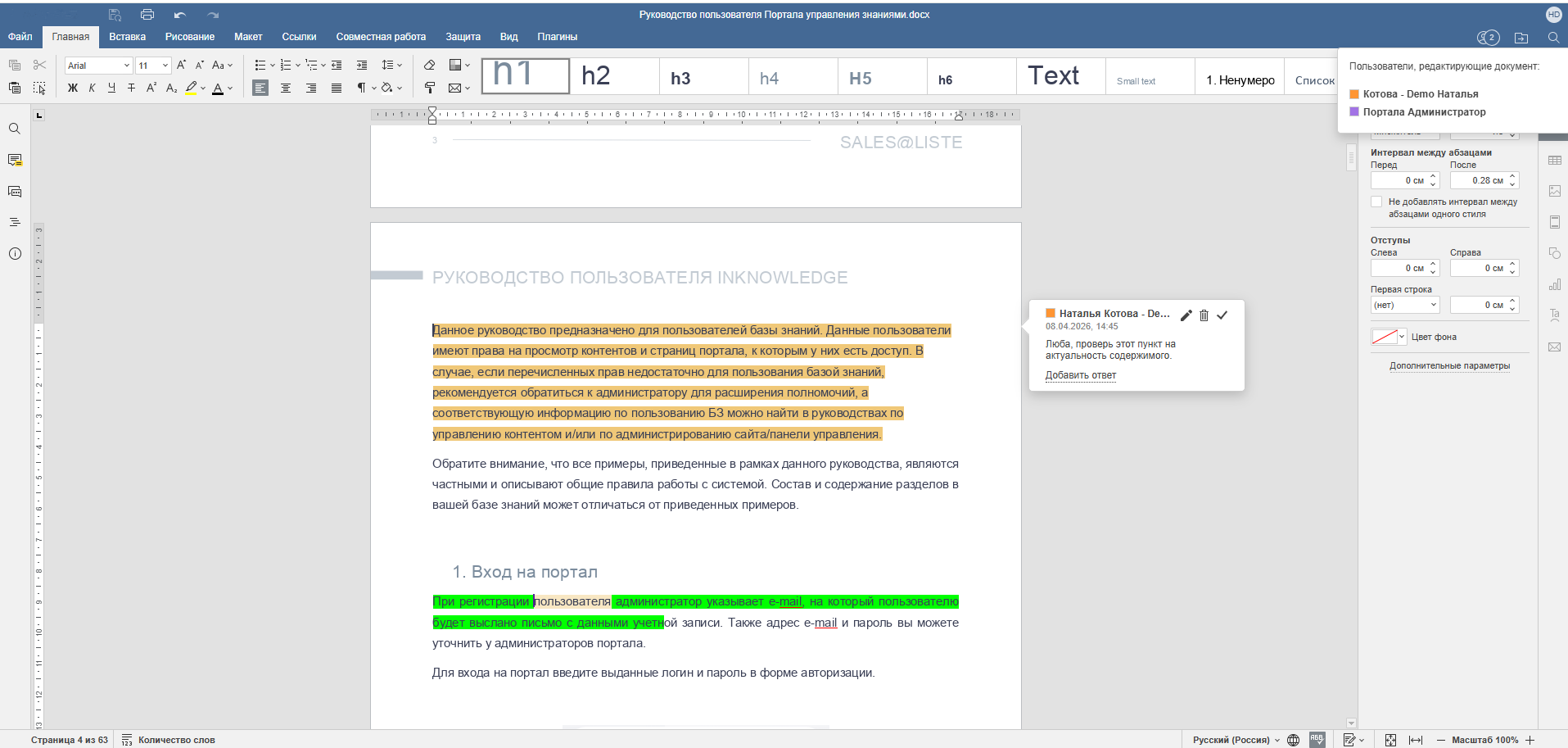Edit the comment with the pencil icon

(1186, 315)
